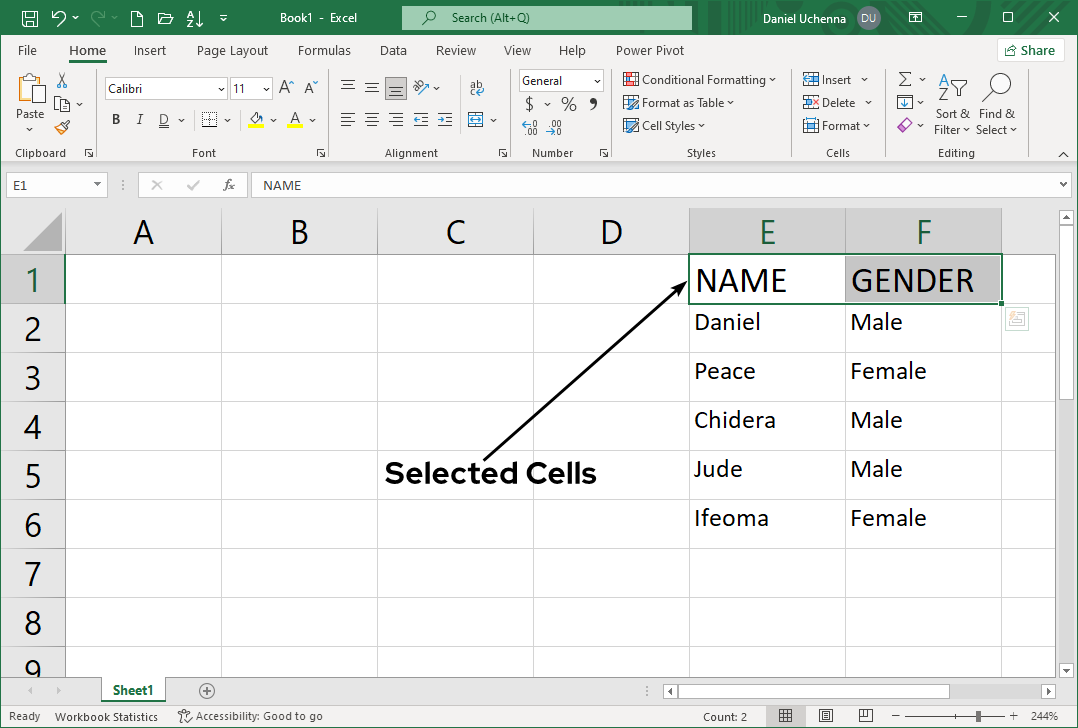Click Format as Table
Viewport: 1078px width, 728px height.
coord(678,102)
